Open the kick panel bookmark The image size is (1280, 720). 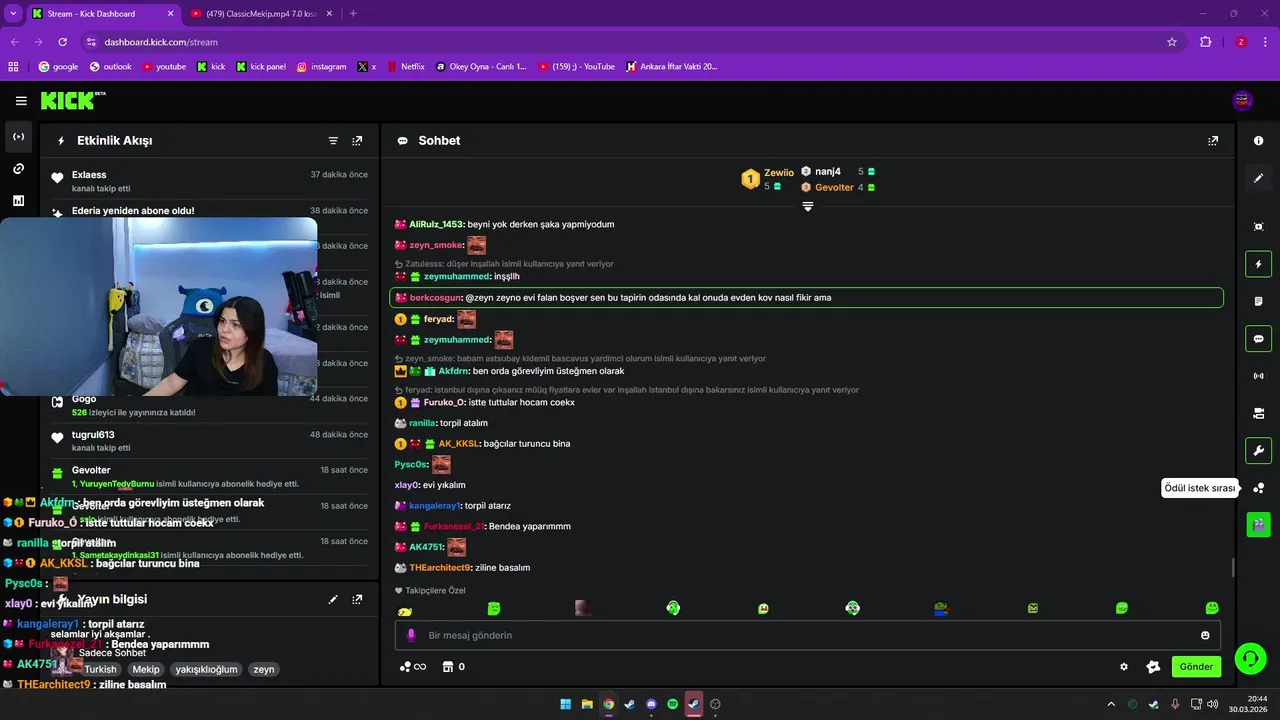261,67
